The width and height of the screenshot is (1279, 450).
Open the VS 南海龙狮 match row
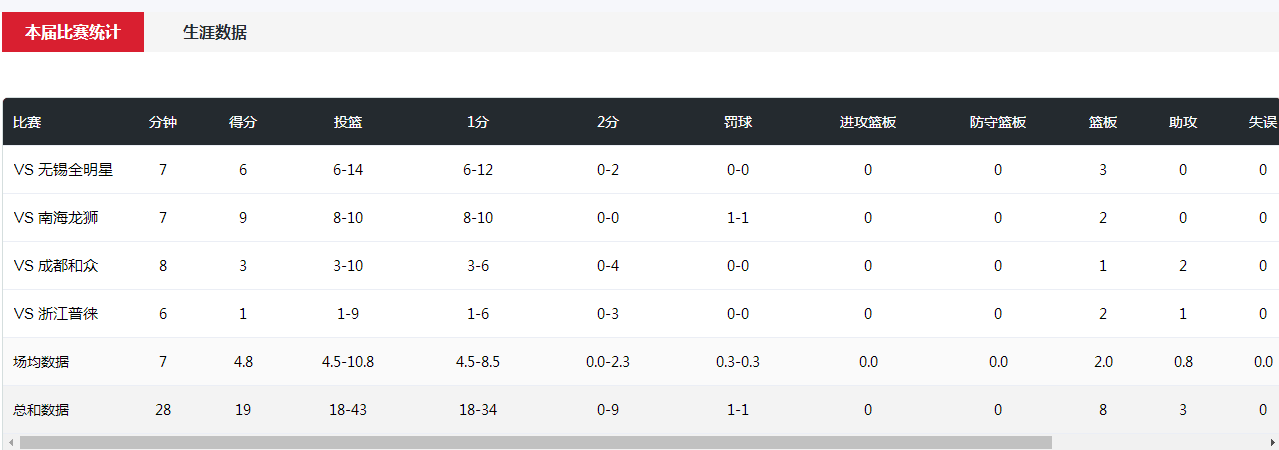click(641, 218)
